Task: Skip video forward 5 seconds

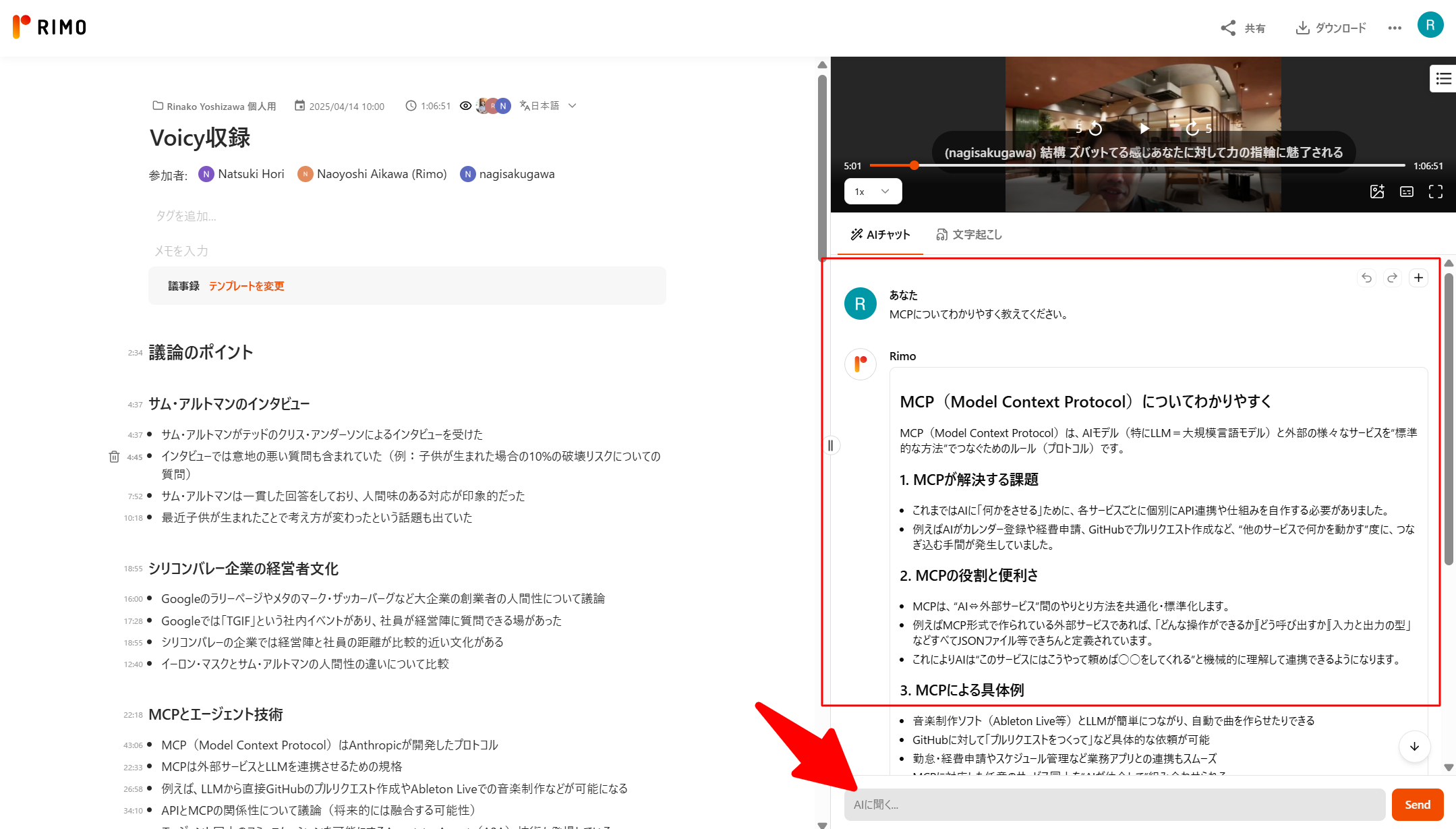Action: coord(1192,128)
